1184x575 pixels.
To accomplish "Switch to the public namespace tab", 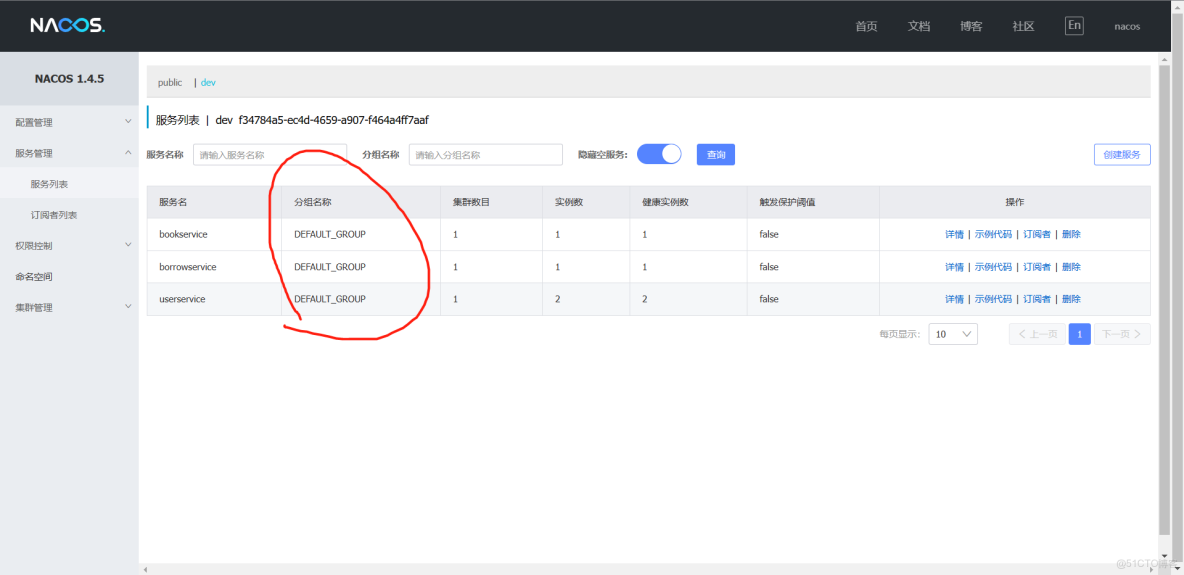I will coord(170,82).
